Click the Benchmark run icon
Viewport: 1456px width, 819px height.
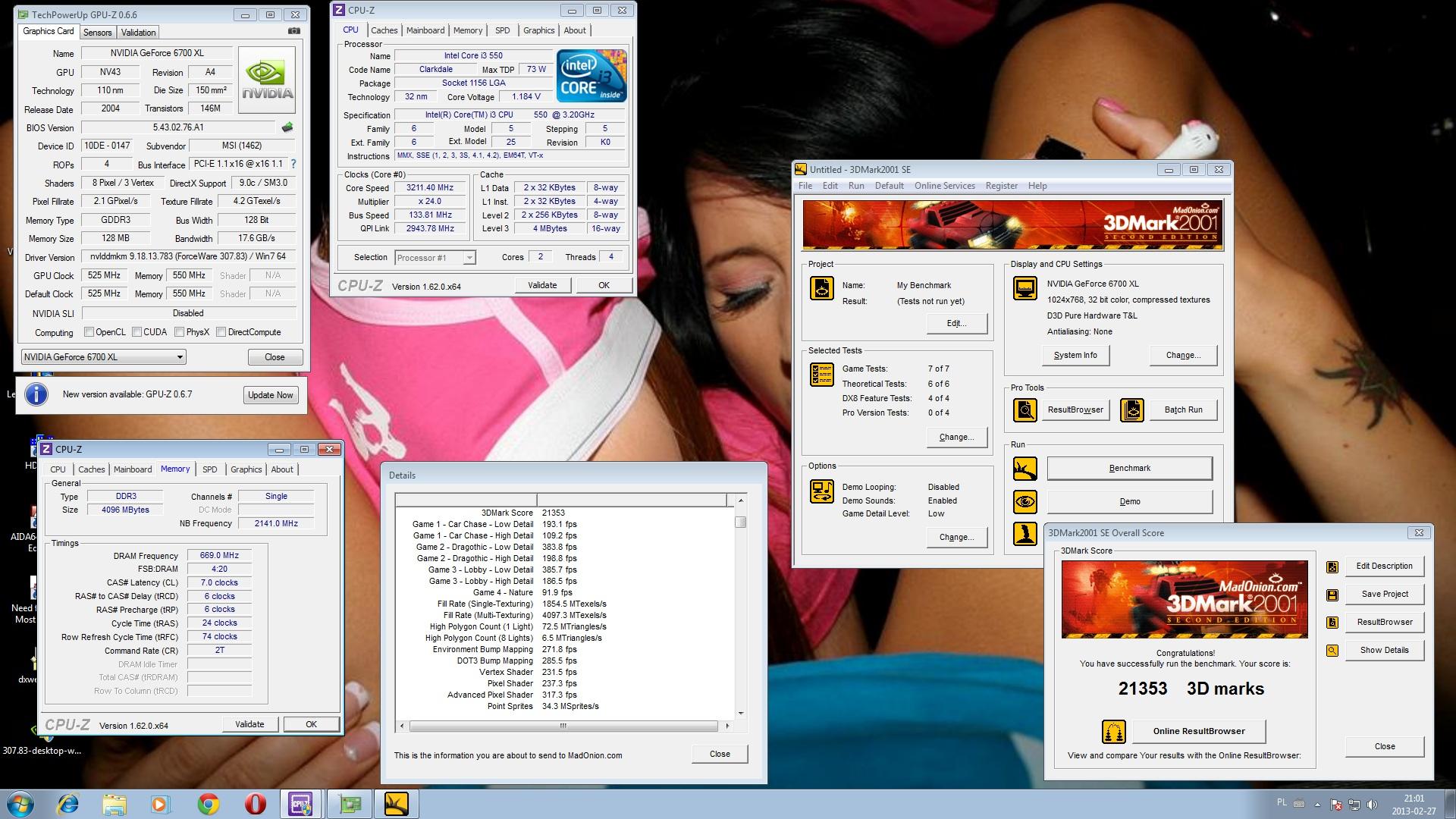pos(1025,469)
